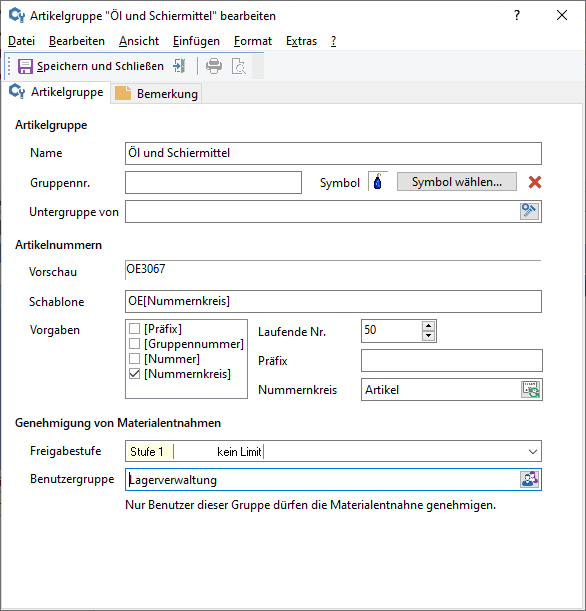Decrease Laufende Nr. with down arrow
The width and height of the screenshot is (586, 611).
click(x=428, y=336)
